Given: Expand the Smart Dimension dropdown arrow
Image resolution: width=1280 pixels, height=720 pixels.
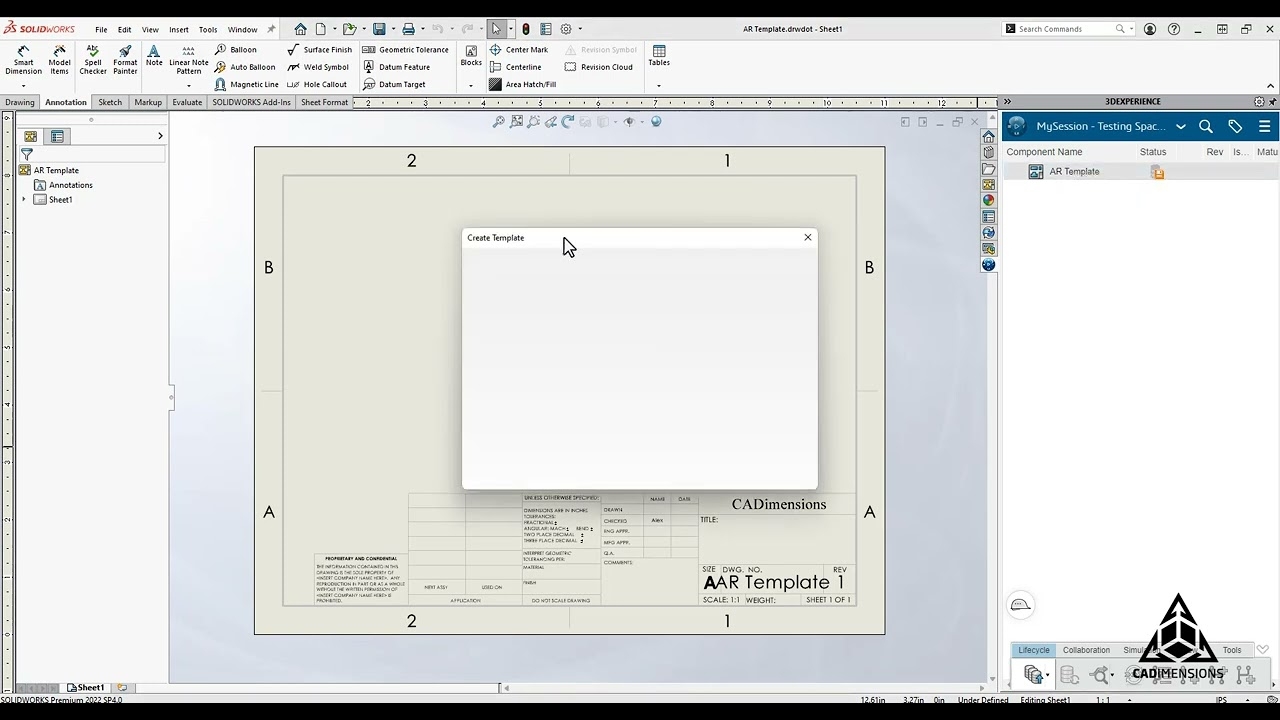Looking at the screenshot, I should 23,85.
